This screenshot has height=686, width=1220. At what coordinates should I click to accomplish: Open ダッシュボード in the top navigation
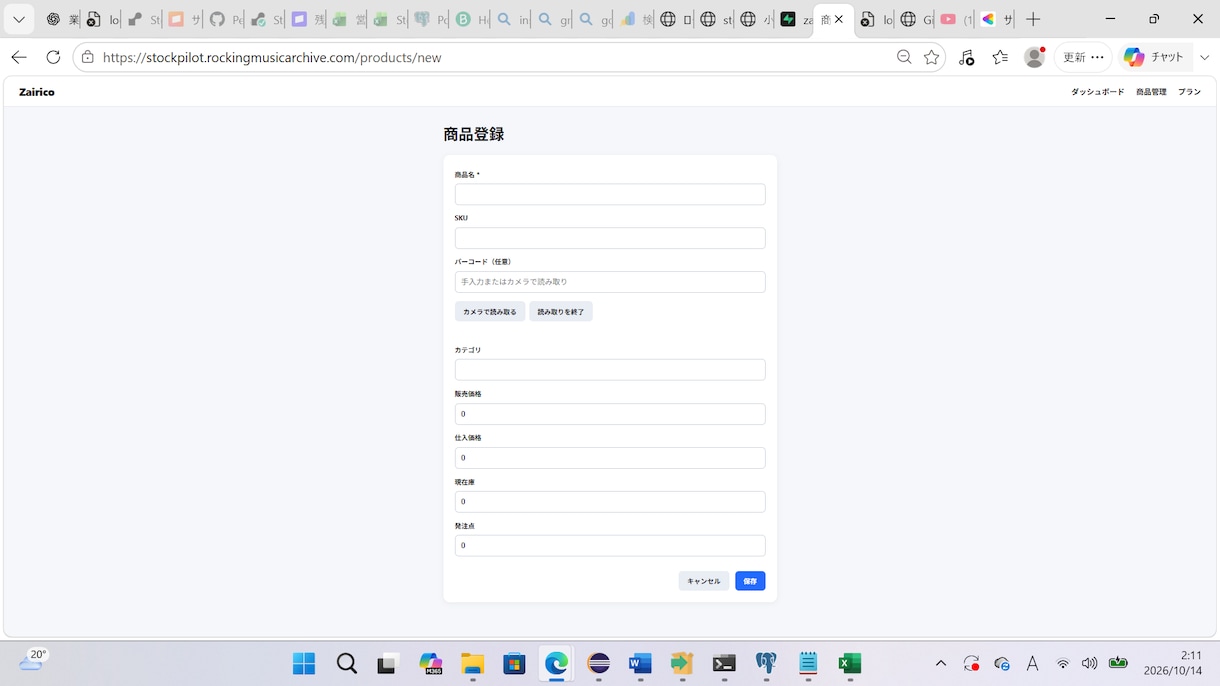1098,92
